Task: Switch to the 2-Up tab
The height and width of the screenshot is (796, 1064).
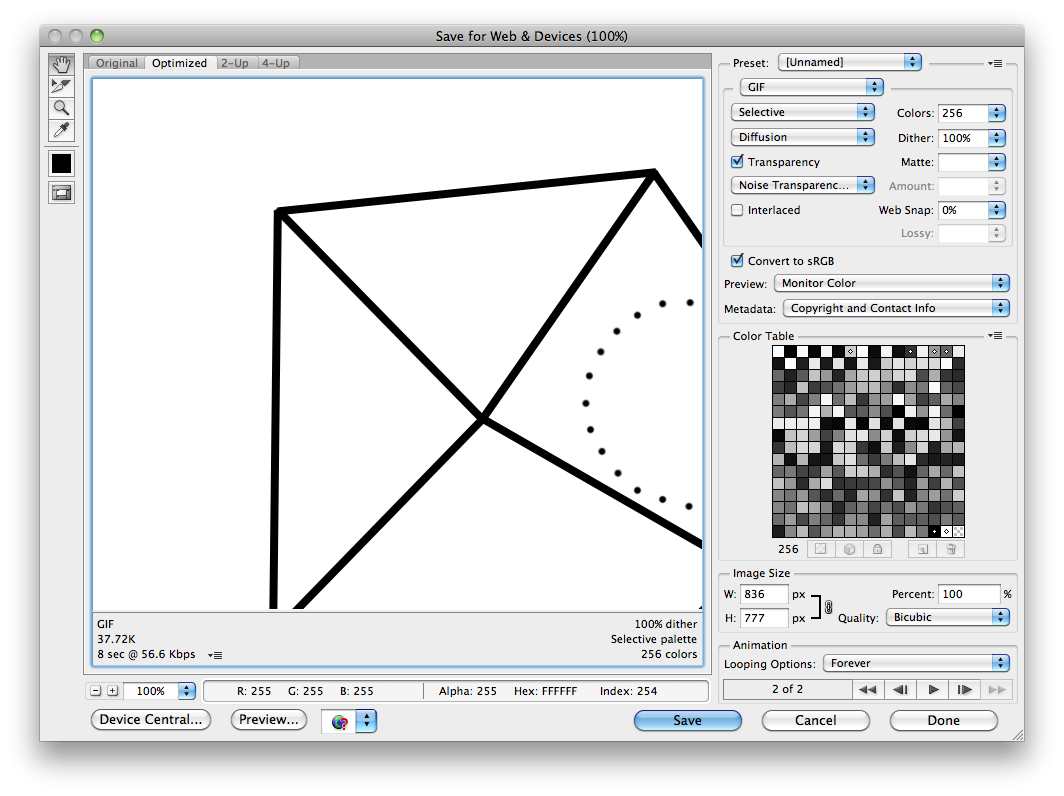Action: click(235, 63)
